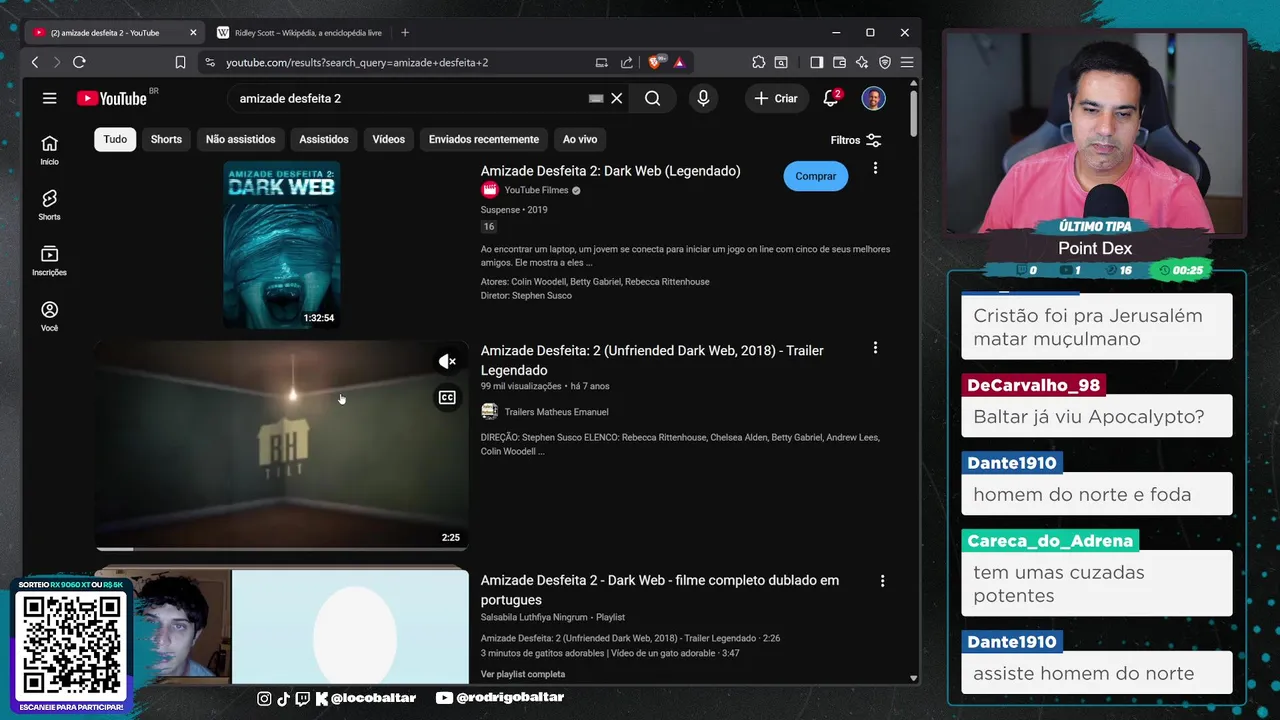Unmute the trailer preview with speaker icon
This screenshot has width=1280, height=720.
point(447,361)
